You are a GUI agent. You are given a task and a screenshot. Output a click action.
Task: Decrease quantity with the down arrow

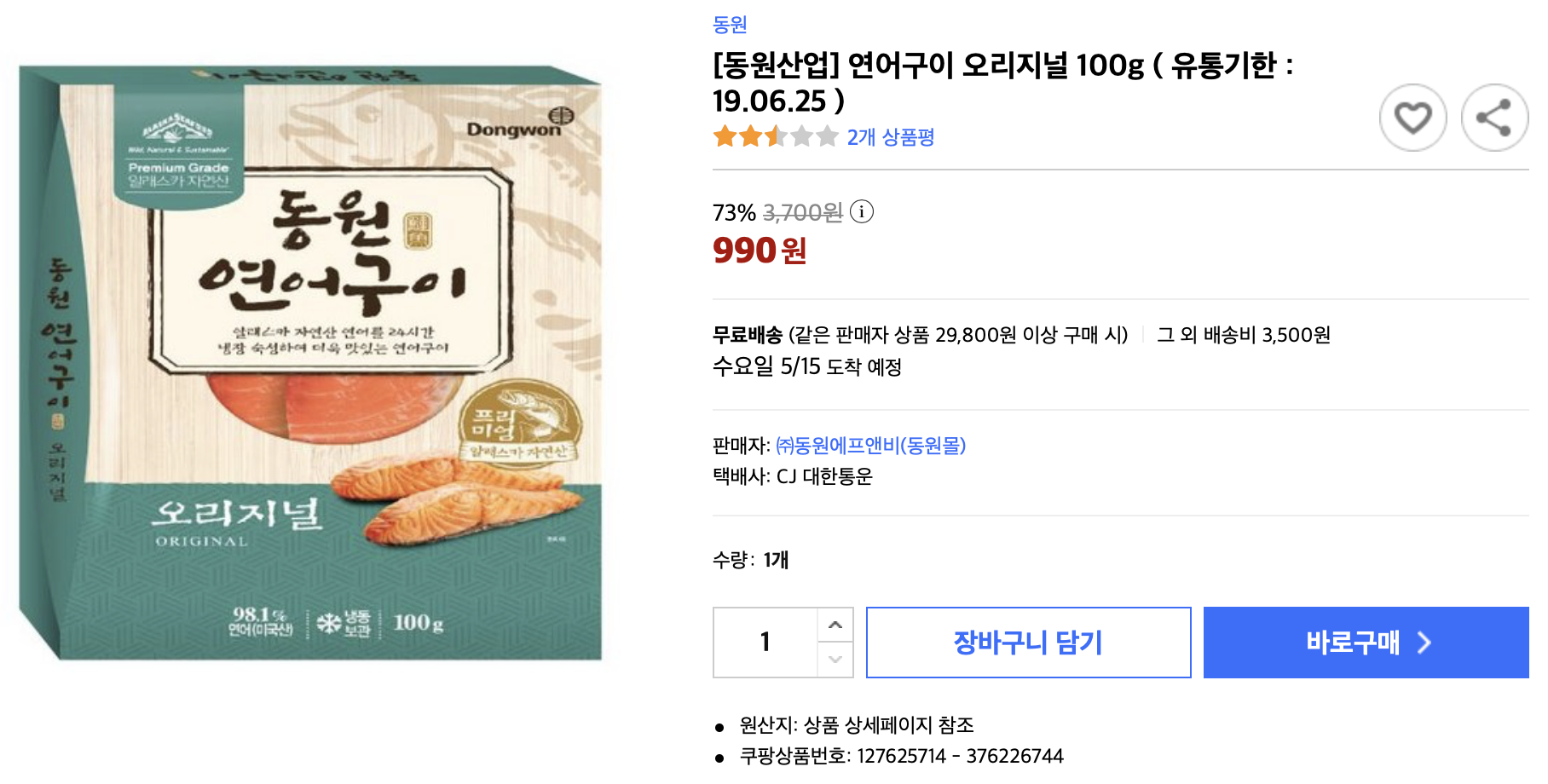[x=835, y=660]
